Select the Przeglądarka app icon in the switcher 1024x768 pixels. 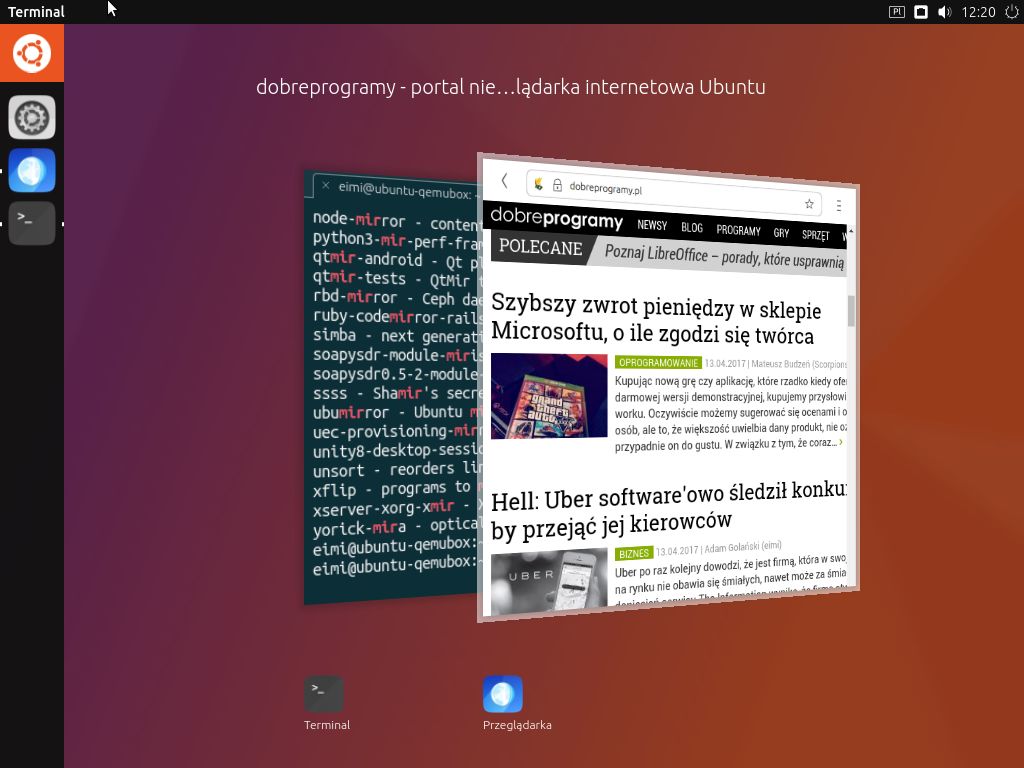[503, 694]
